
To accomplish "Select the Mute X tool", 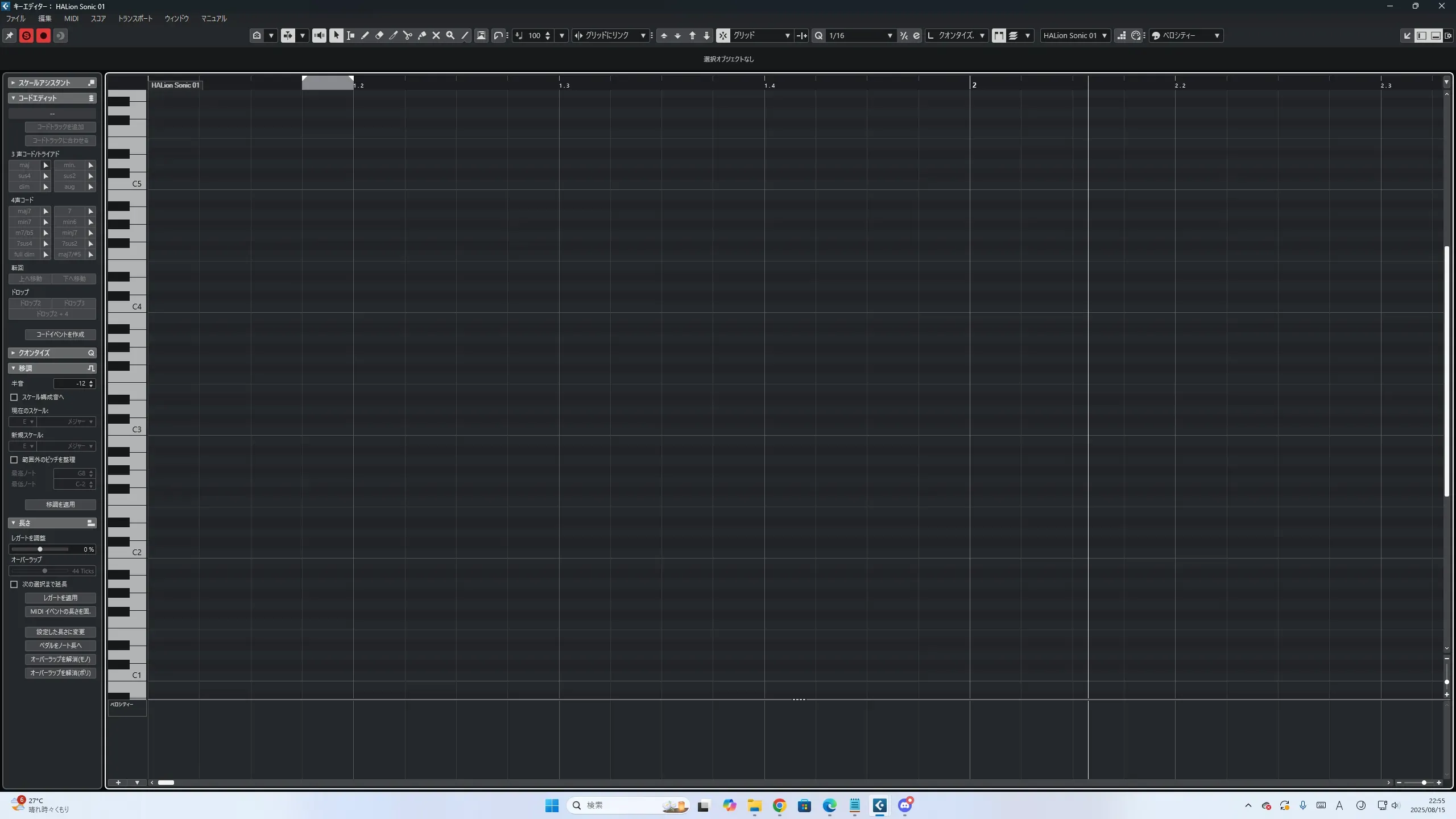I will [x=436, y=35].
